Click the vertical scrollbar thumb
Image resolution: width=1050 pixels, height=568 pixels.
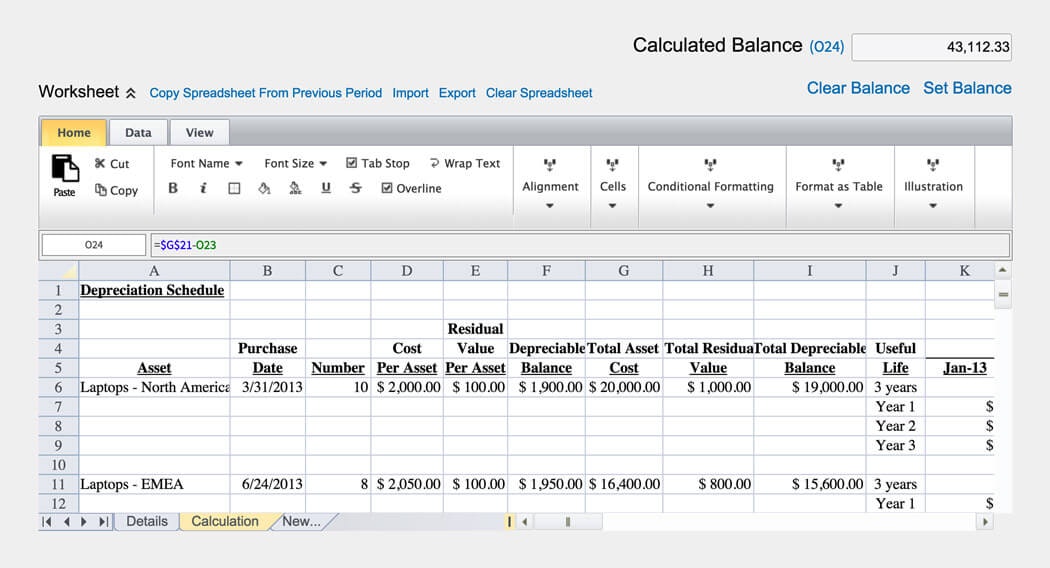(x=1002, y=294)
